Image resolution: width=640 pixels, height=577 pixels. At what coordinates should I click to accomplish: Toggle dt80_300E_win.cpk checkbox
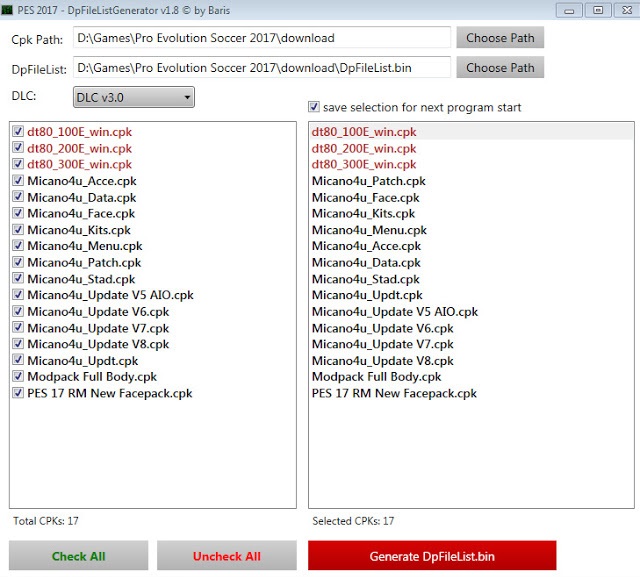point(18,164)
